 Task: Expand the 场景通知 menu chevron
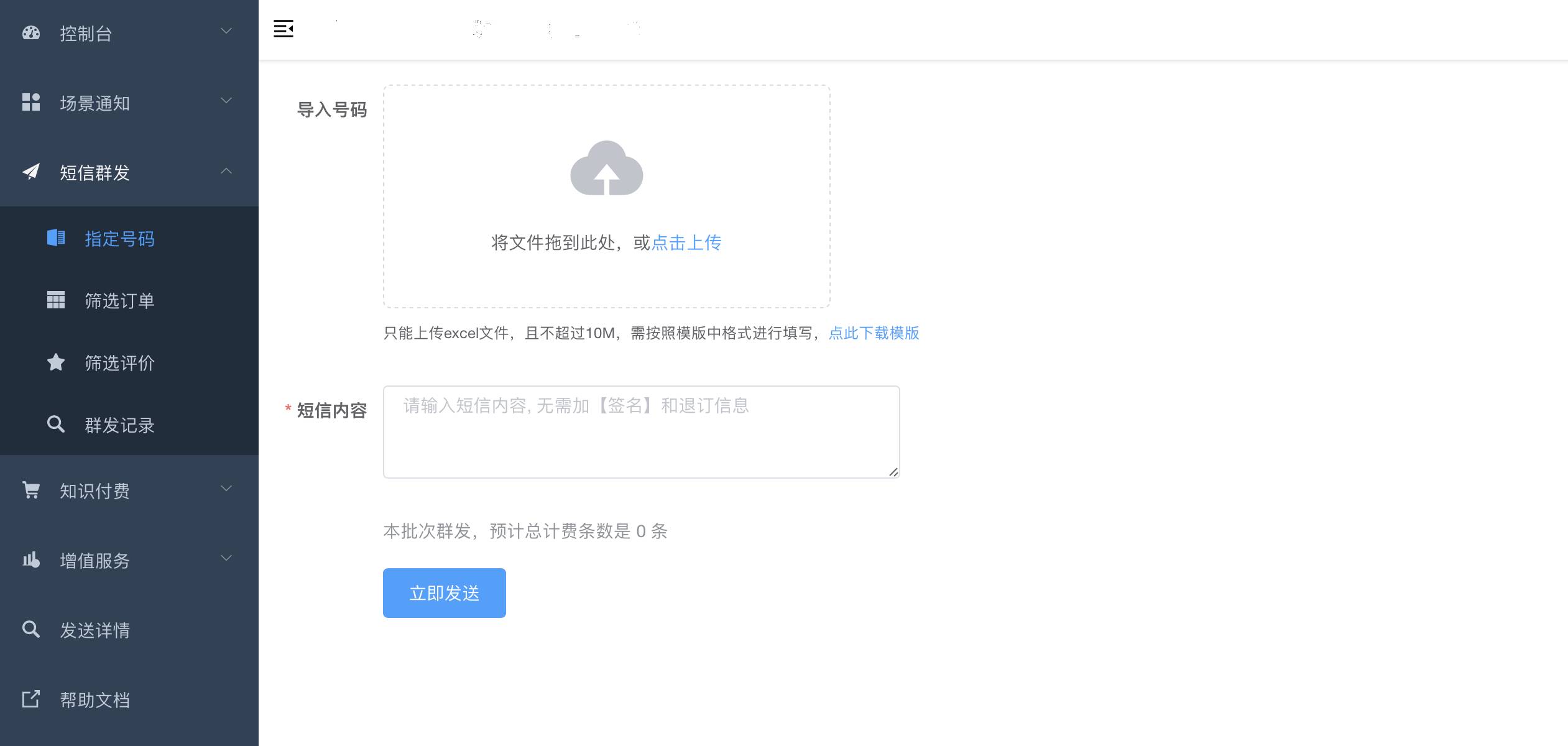(226, 101)
